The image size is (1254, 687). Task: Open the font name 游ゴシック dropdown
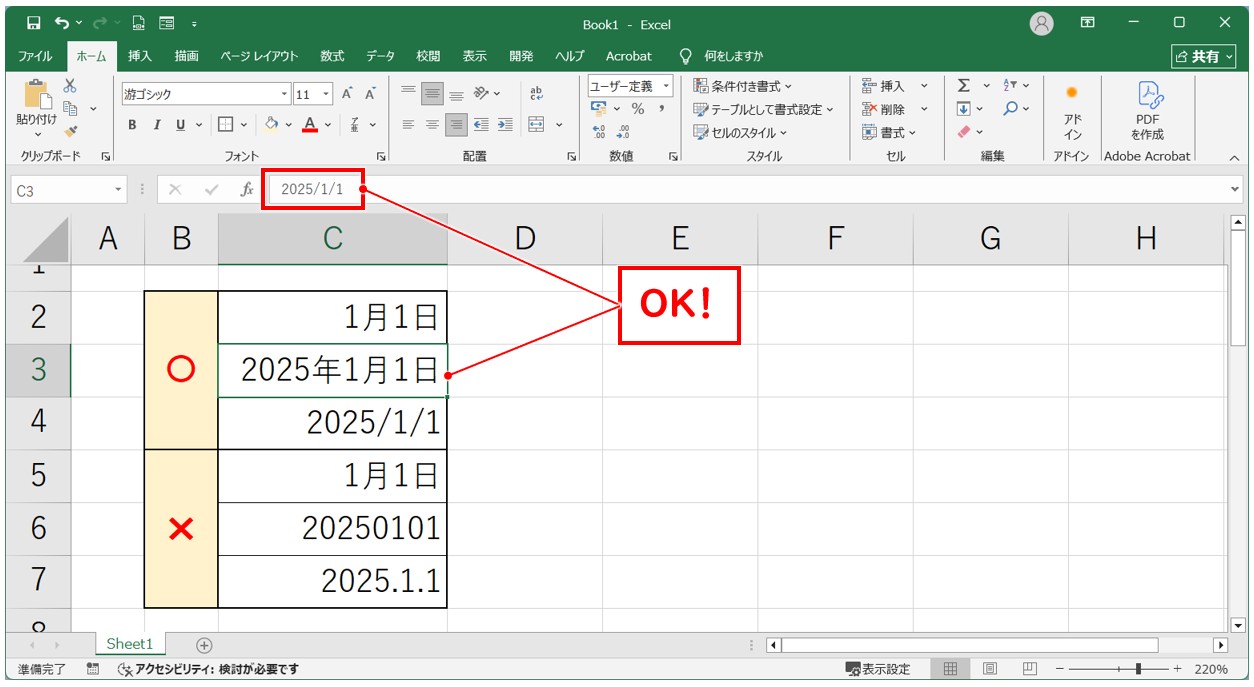284,94
